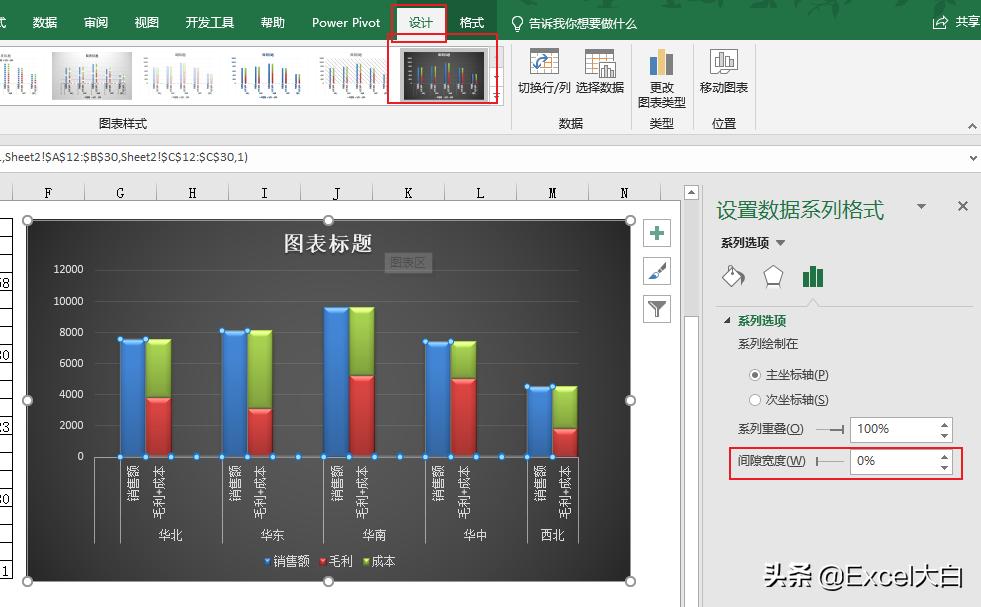The image size is (981, 607).
Task: Switch to the 格式 ribbon tab
Action: pyautogui.click(x=471, y=21)
